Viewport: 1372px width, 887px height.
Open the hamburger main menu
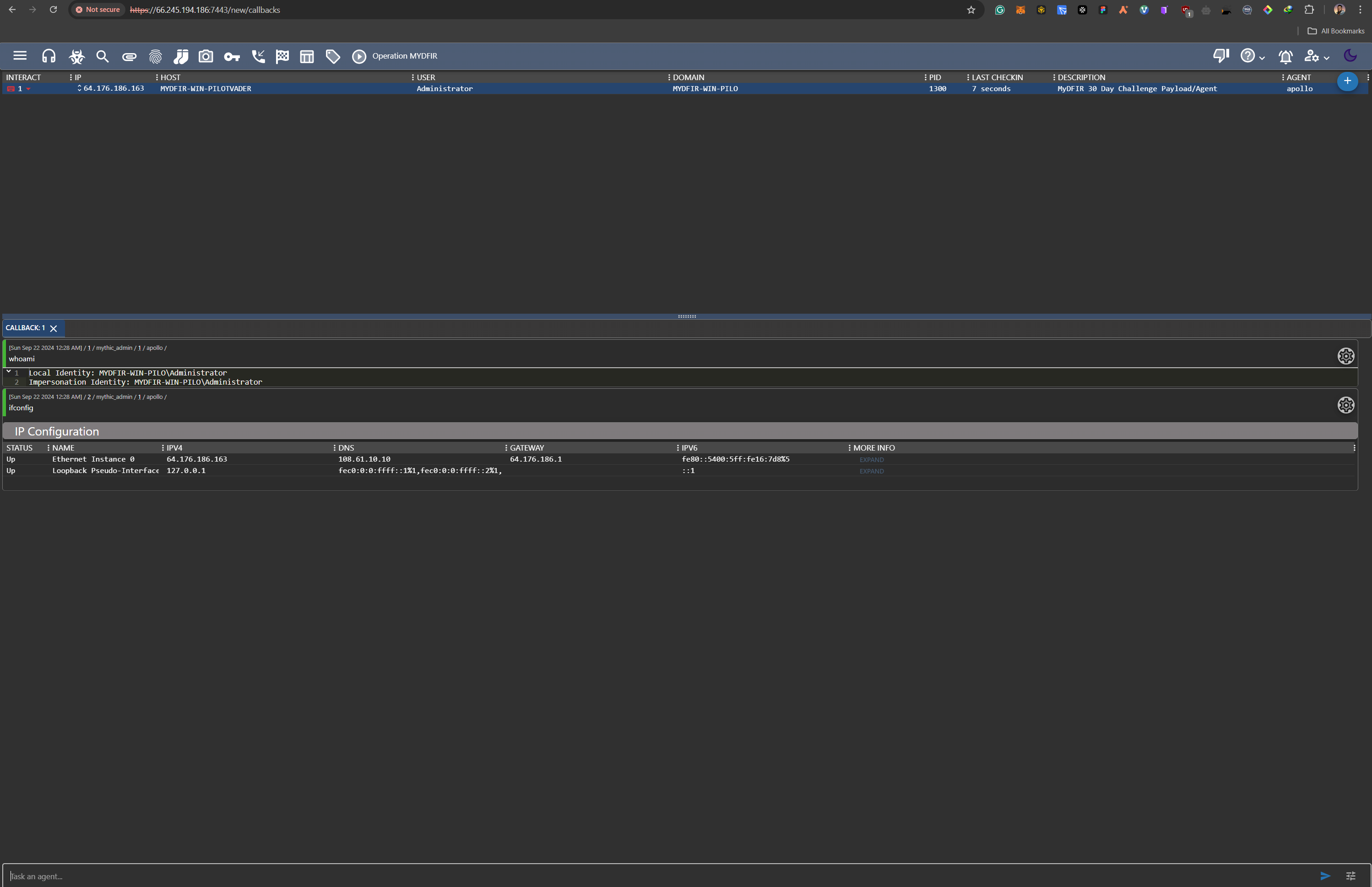[20, 55]
